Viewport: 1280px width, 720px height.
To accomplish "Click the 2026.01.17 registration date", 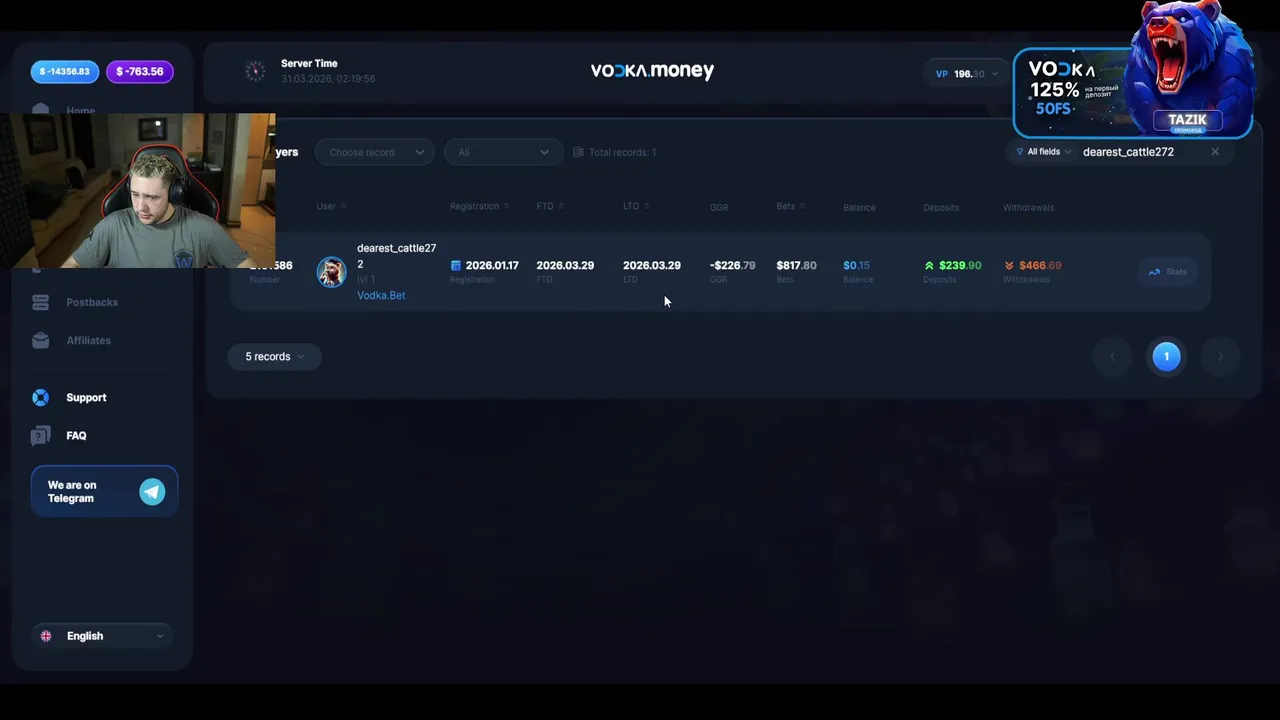I will pyautogui.click(x=492, y=265).
